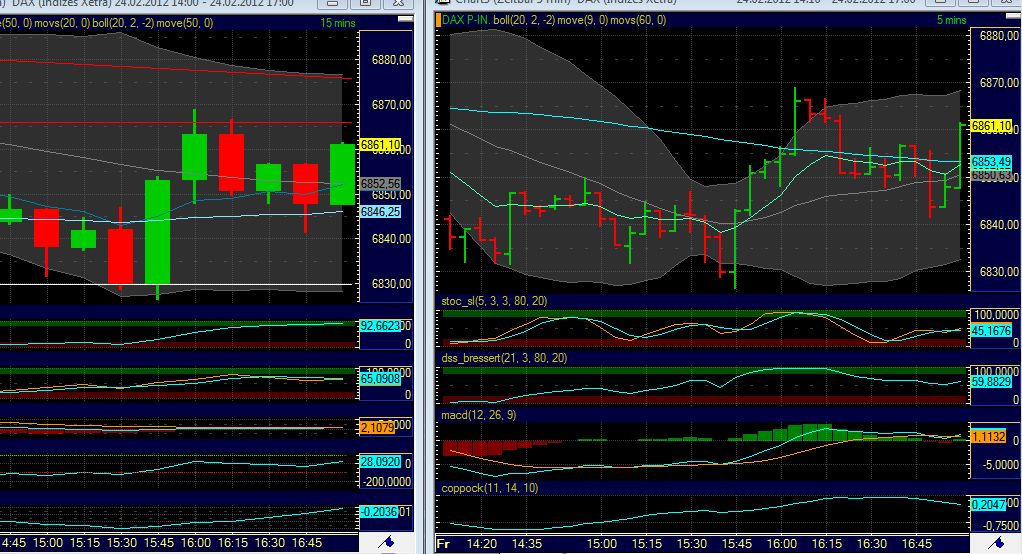Click the cyan 6846,25 value tag

(381, 212)
